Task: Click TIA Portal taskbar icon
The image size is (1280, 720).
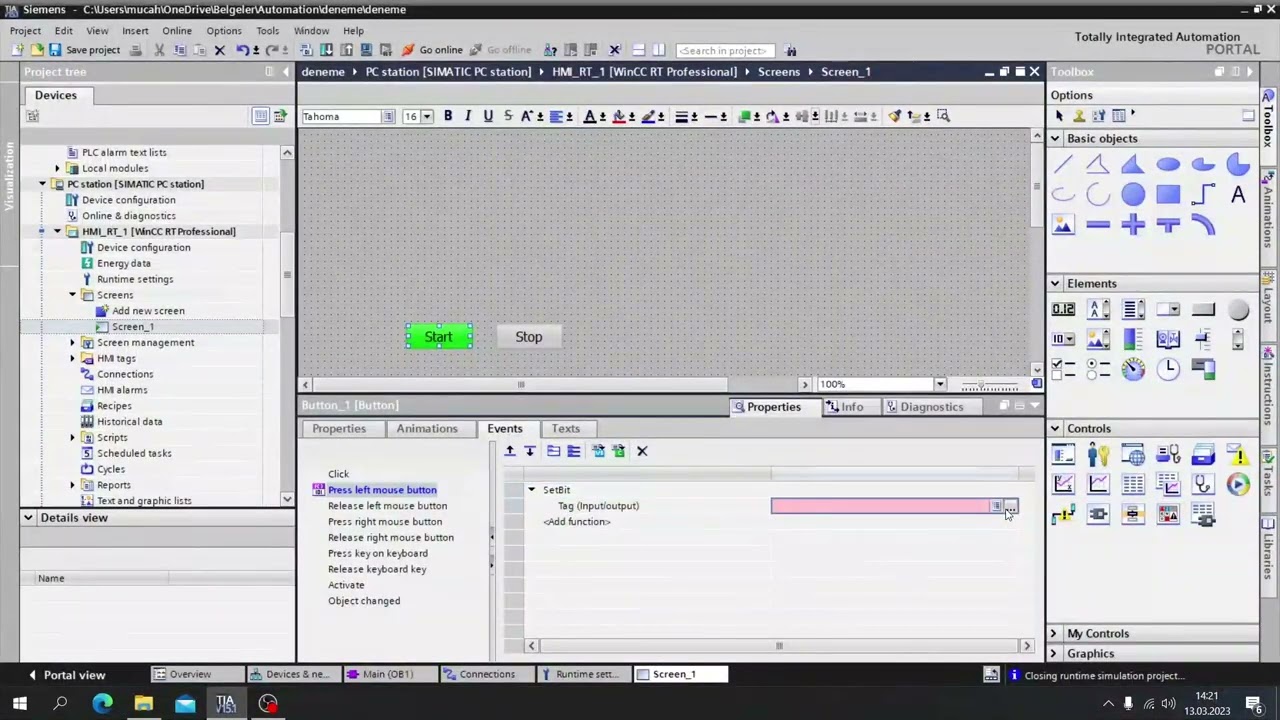Action: [226, 704]
